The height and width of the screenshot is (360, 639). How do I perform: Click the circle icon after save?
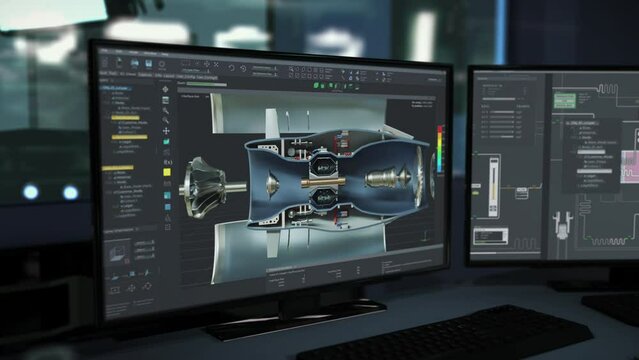point(162,64)
